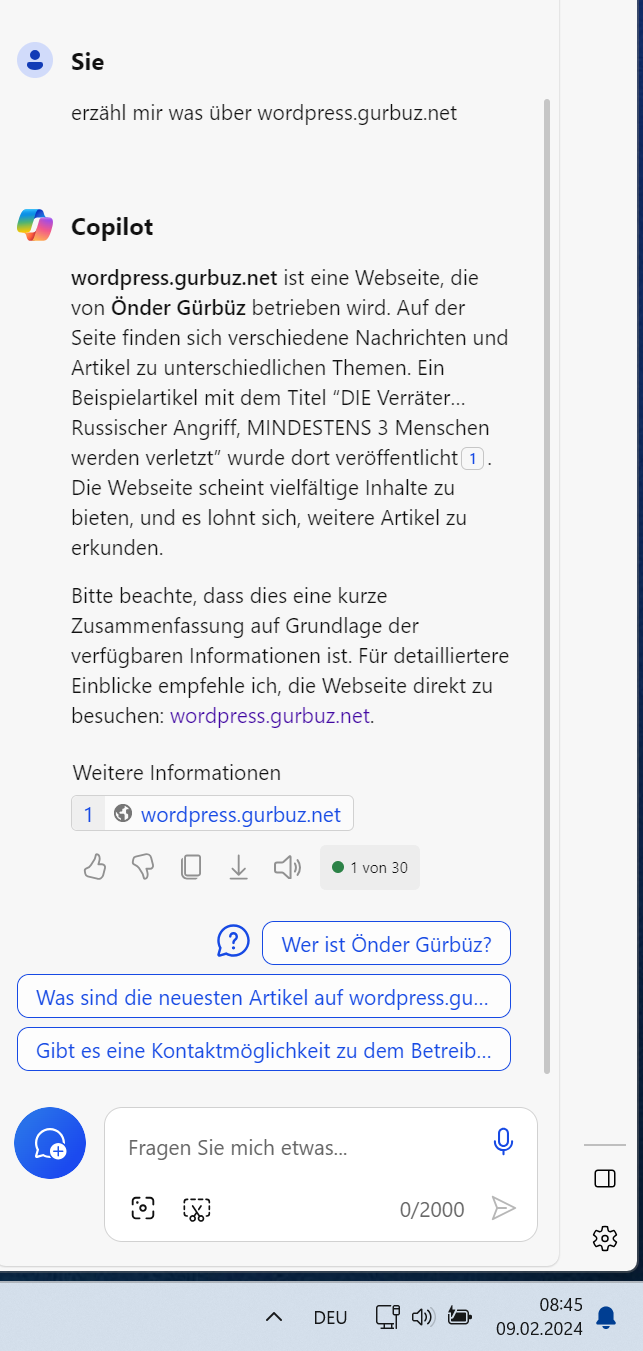The image size is (643, 1351).
Task: Click the Copilot logo icon
Action: click(35, 225)
